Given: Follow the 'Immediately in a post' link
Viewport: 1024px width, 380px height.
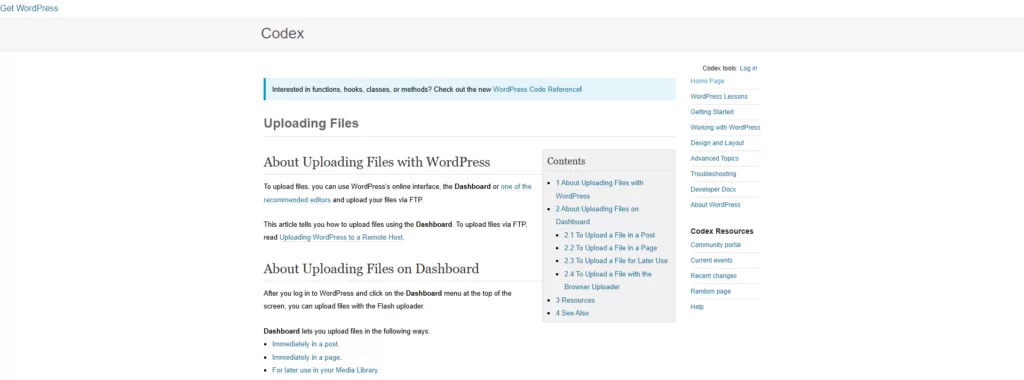Looking at the screenshot, I should [x=306, y=344].
